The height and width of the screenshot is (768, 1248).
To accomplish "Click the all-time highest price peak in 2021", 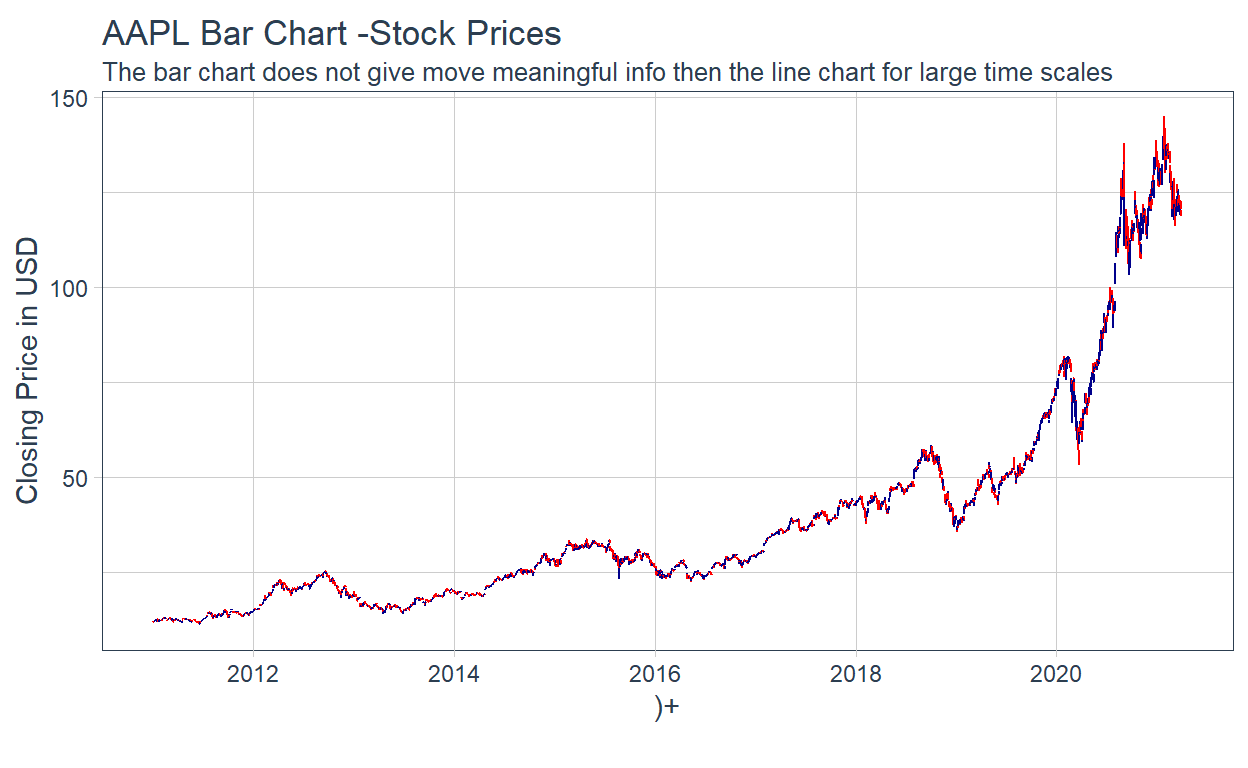I will click(1163, 118).
